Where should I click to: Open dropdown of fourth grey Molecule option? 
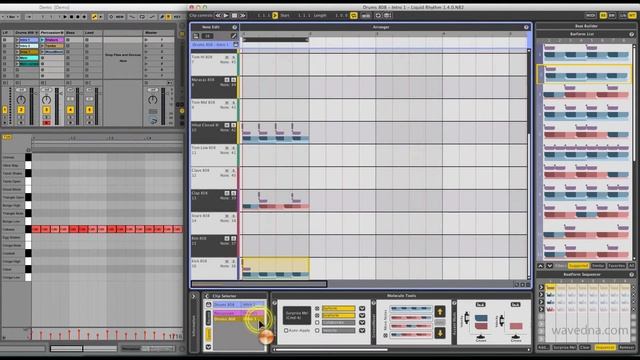(362, 330)
